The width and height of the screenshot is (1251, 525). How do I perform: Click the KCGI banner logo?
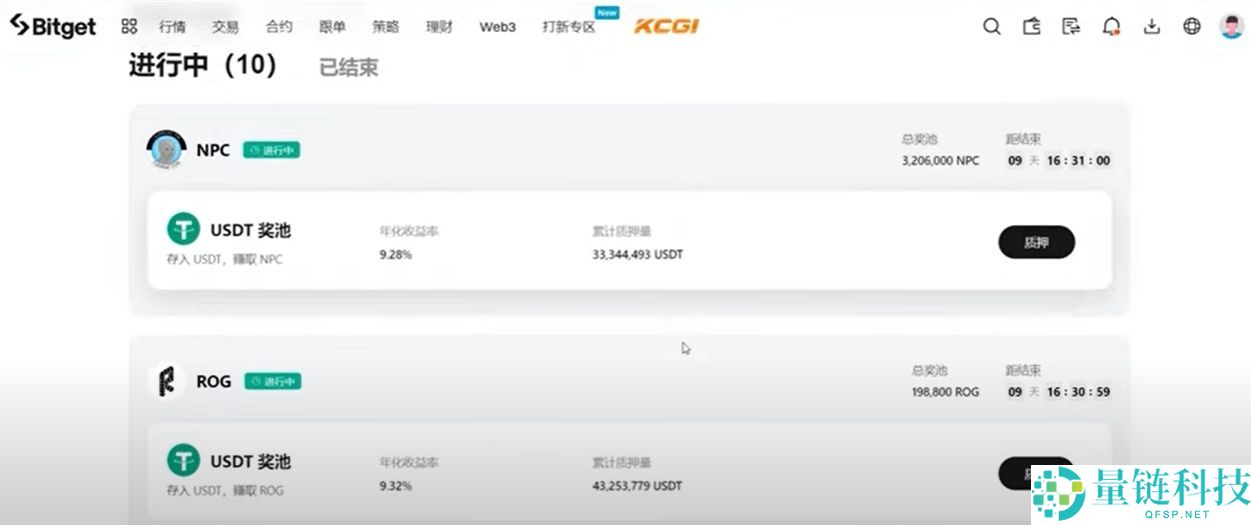pos(666,27)
